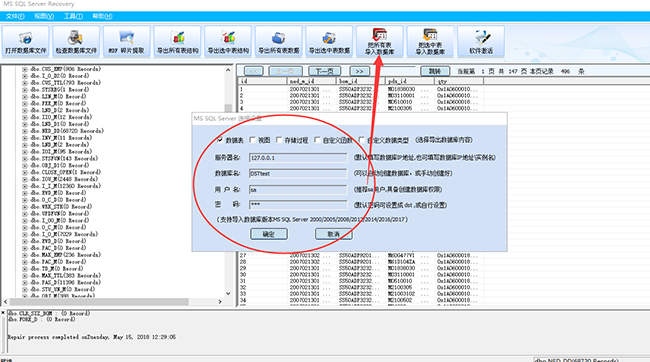
Task: Select the dbo.MAX_TTL(383 Records) table
Action: [x=65, y=276]
